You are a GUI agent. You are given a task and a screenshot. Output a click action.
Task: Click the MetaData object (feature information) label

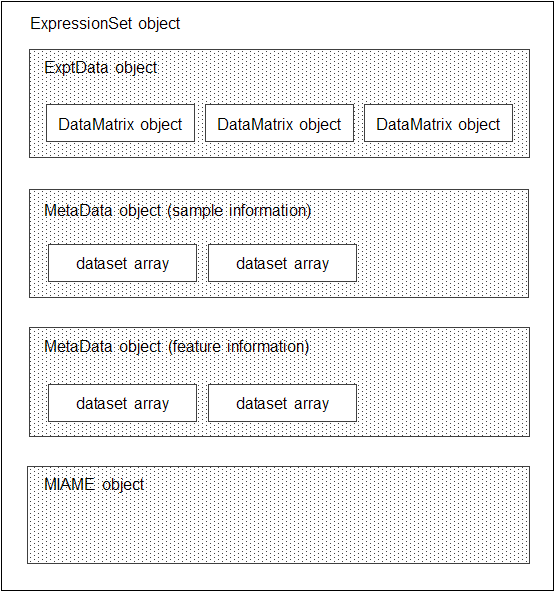[x=176, y=347]
